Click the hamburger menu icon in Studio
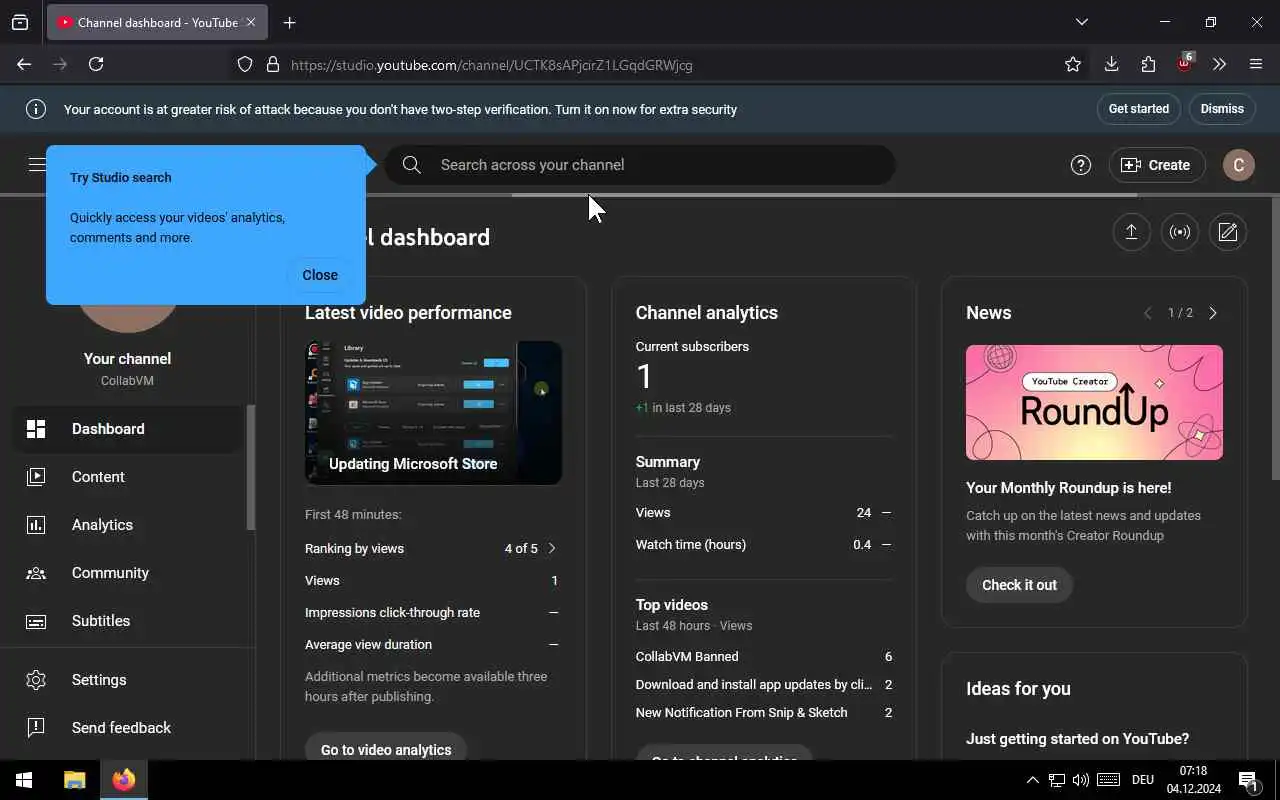 [36, 165]
